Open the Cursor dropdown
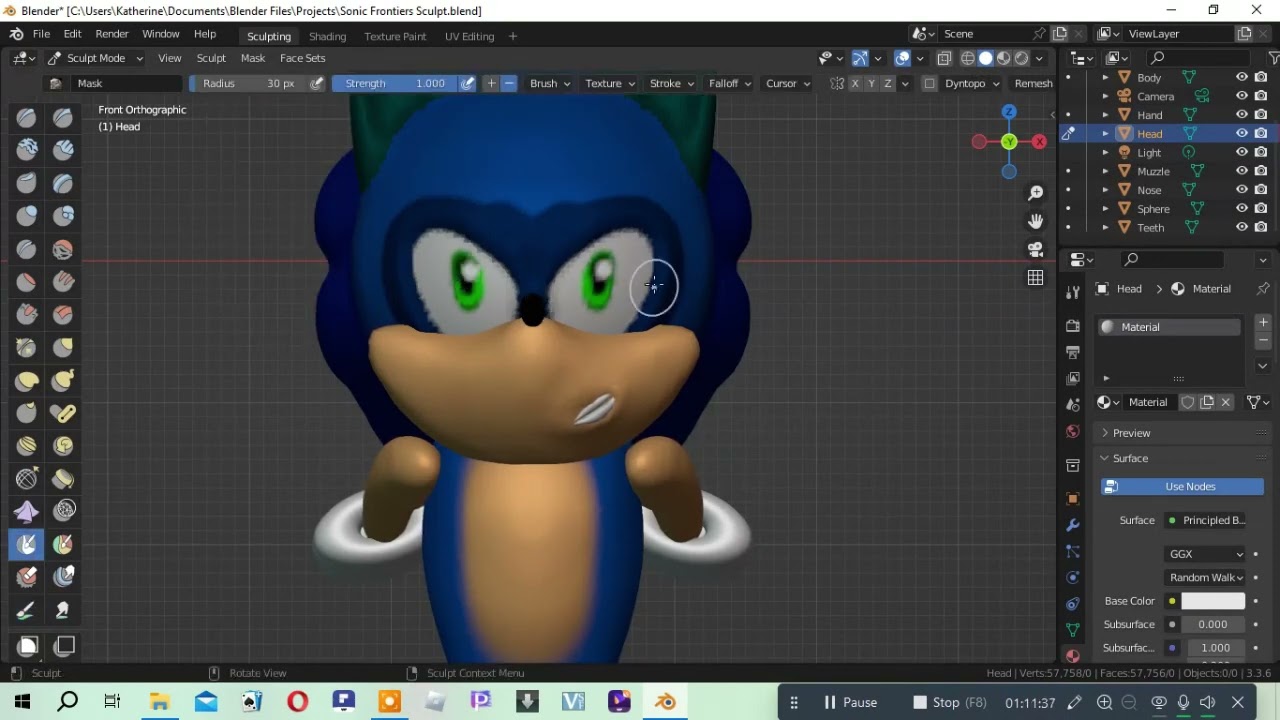The height and width of the screenshot is (720, 1280). 788,83
